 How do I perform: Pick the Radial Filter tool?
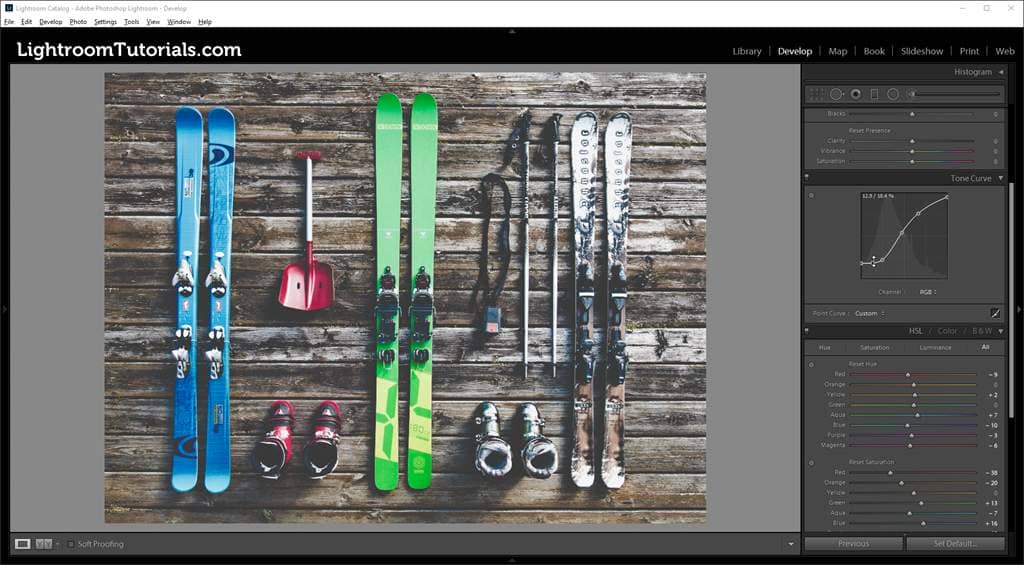tap(893, 94)
